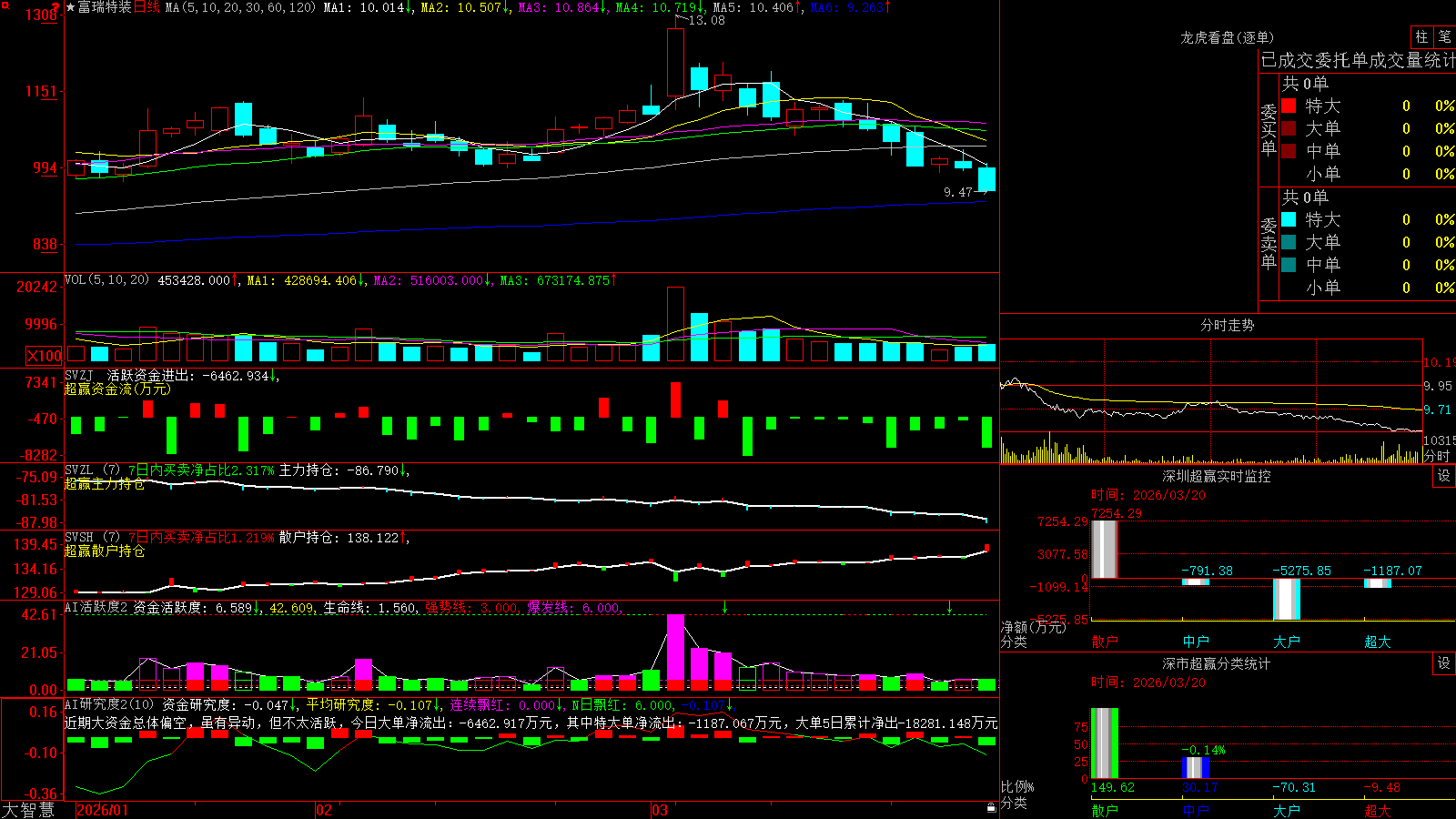Switch to 笔 tick display mode
This screenshot has width=1456, height=819.
point(1445,36)
